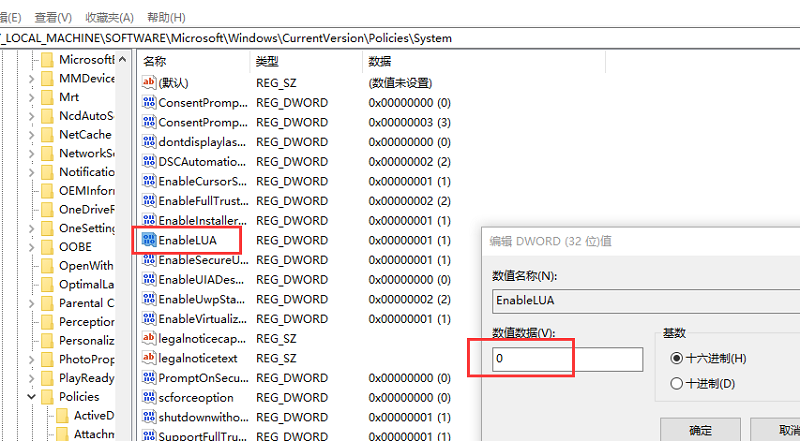Select the Personaliz tree folder

point(87,340)
